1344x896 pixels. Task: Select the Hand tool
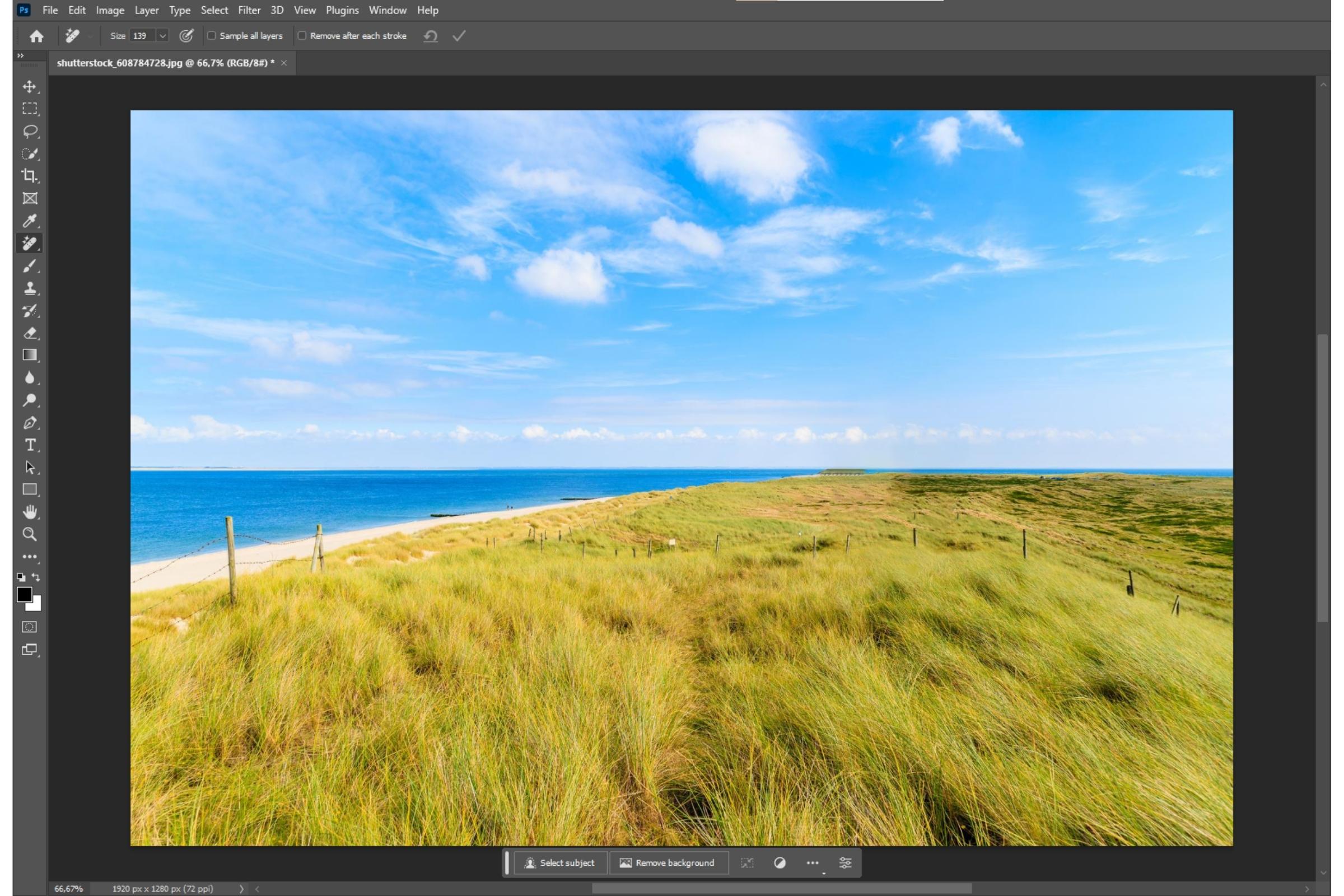[30, 512]
